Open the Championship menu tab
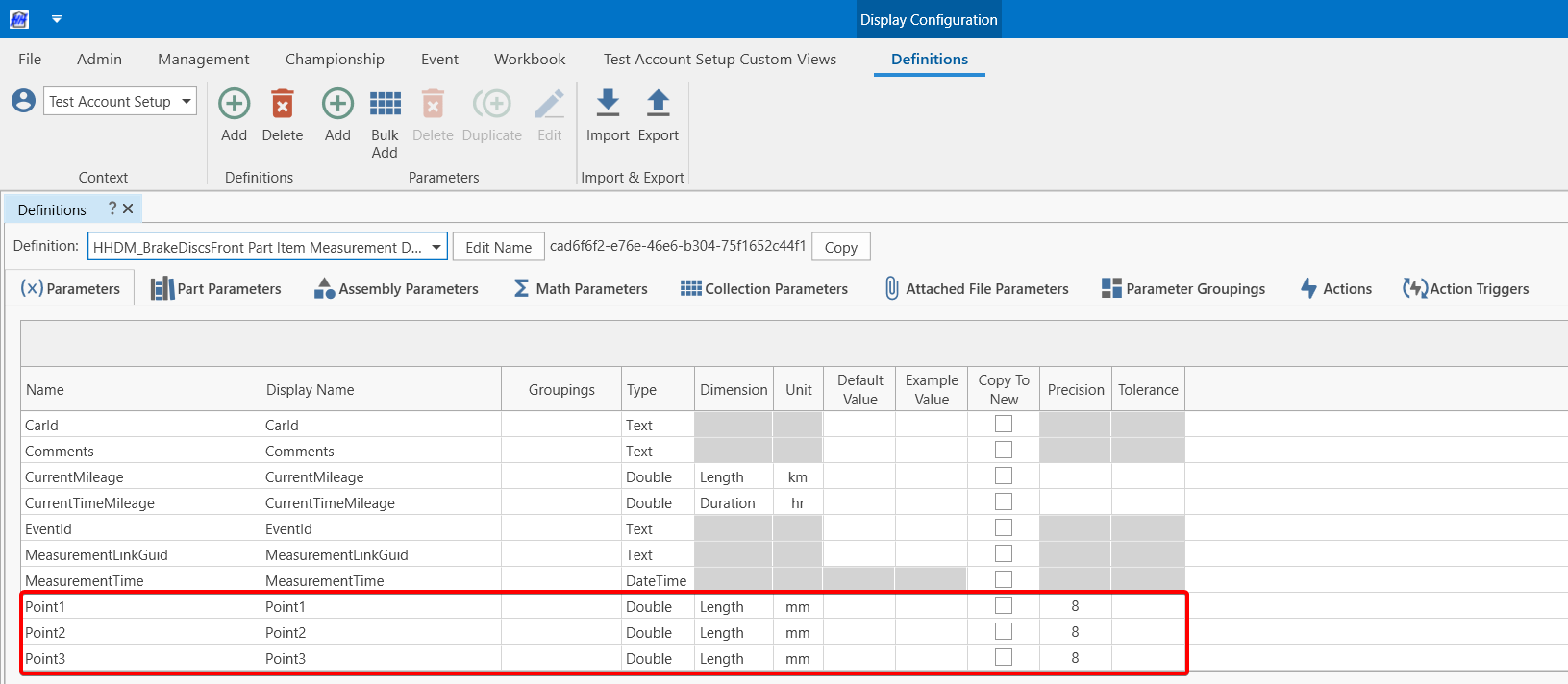Viewport: 1568px width, 684px height. pyautogui.click(x=335, y=60)
